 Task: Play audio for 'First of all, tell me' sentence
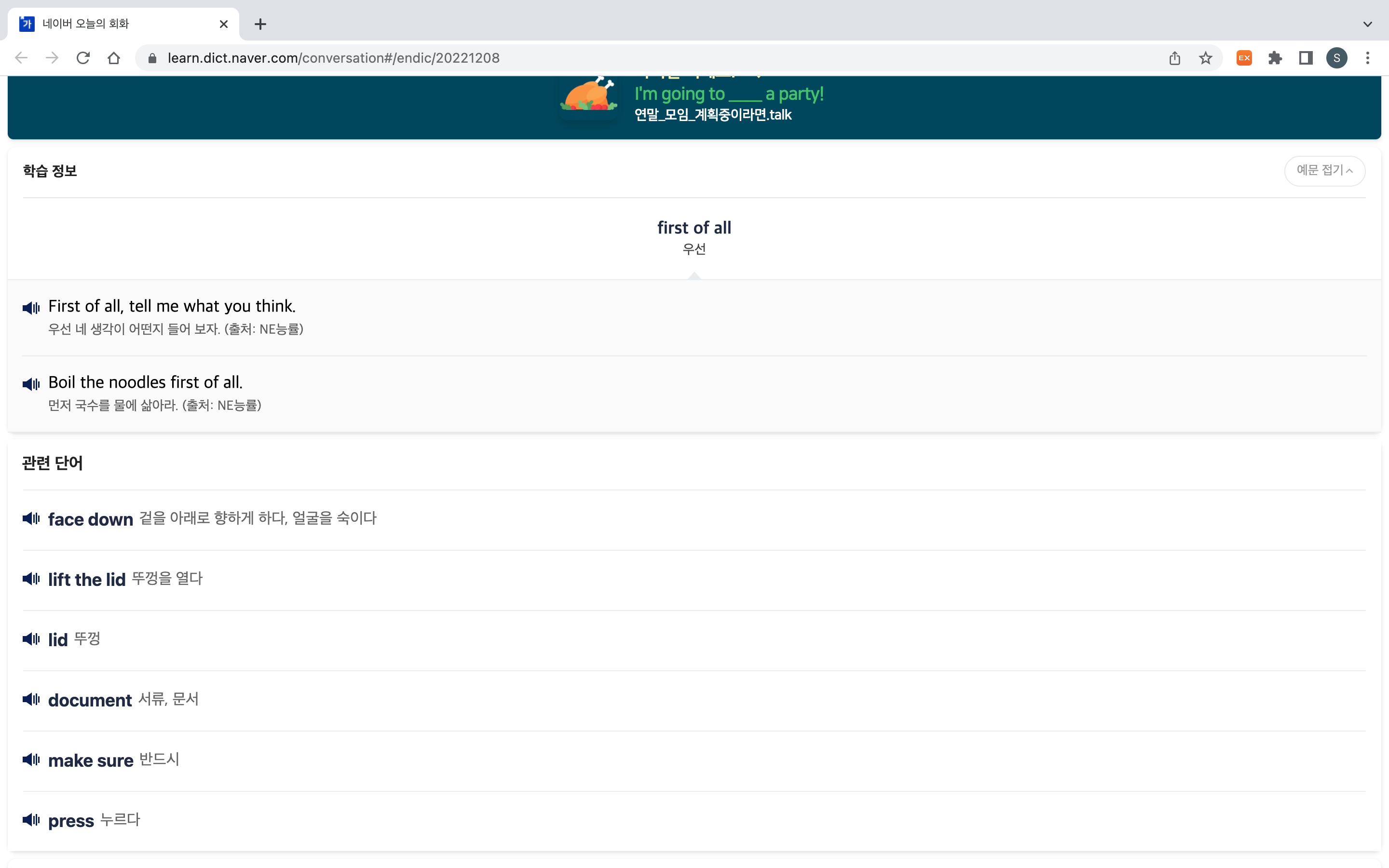[31, 308]
